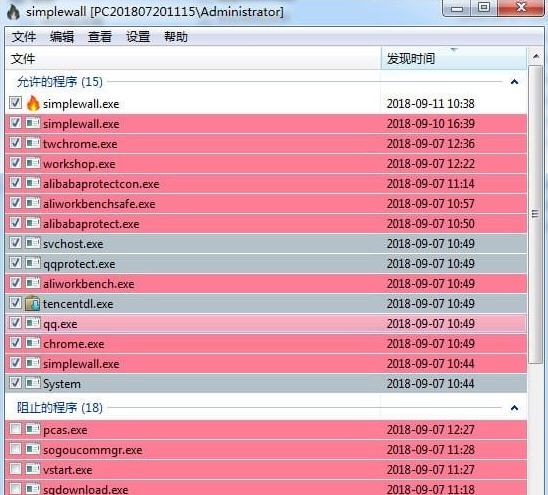Minimize the simplewall window
This screenshot has height=495, width=548.
tap(457, 8)
